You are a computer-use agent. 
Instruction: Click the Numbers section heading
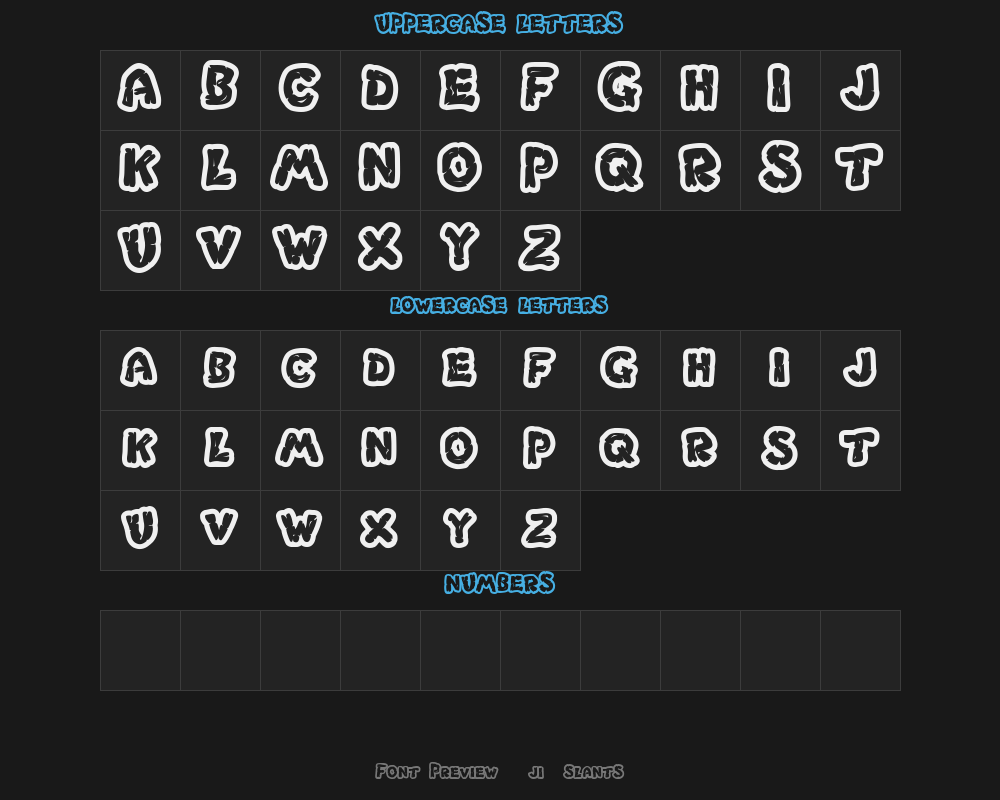[x=499, y=583]
